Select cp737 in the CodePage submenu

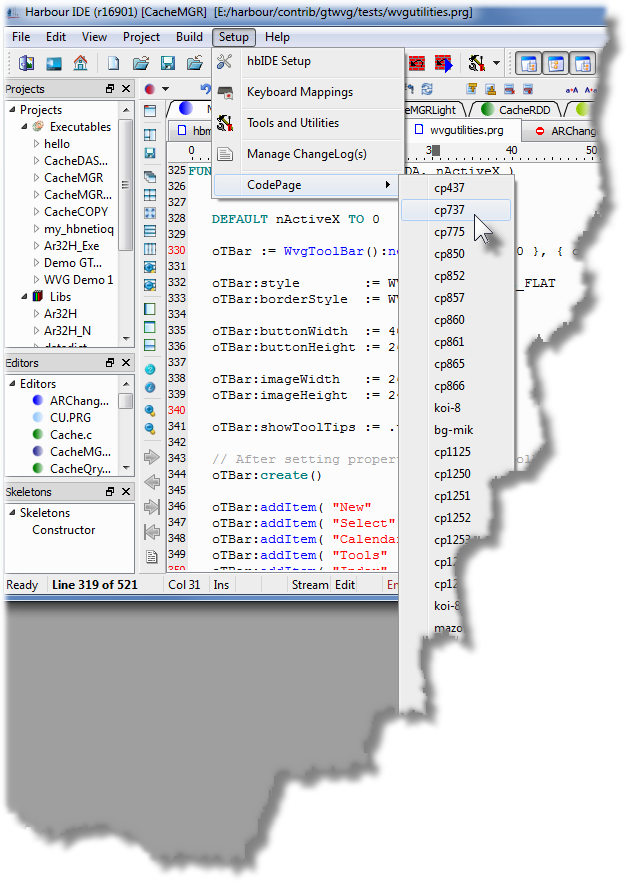tap(456, 210)
